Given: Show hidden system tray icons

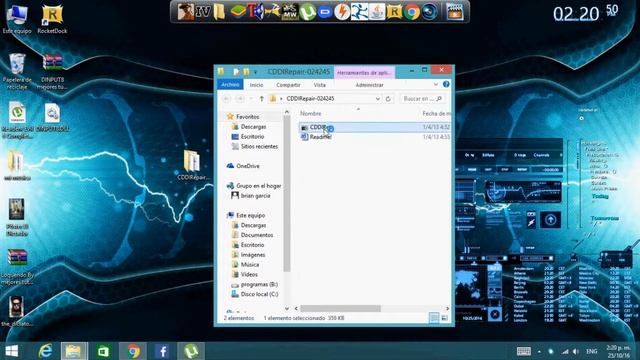Looking at the screenshot, I should point(539,351).
